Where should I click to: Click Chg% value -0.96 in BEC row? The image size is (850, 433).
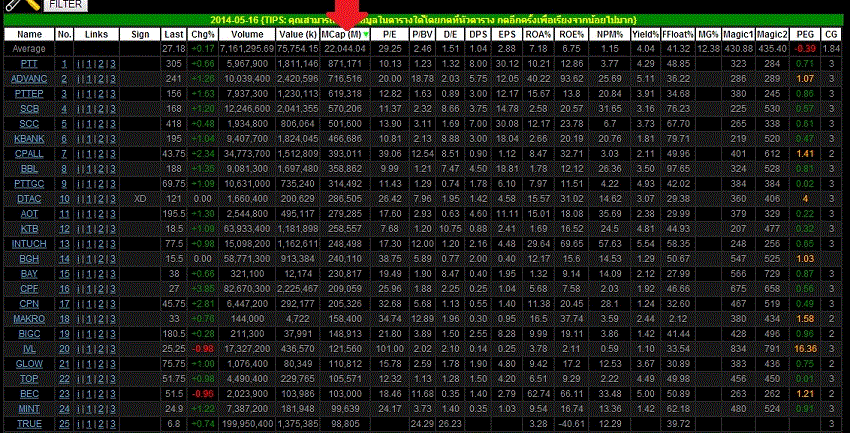(x=203, y=394)
